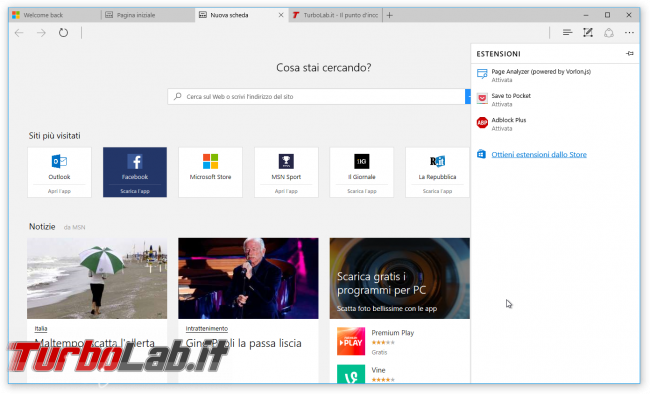Open the Il Giornale tile
The height and width of the screenshot is (394, 650).
click(x=361, y=172)
